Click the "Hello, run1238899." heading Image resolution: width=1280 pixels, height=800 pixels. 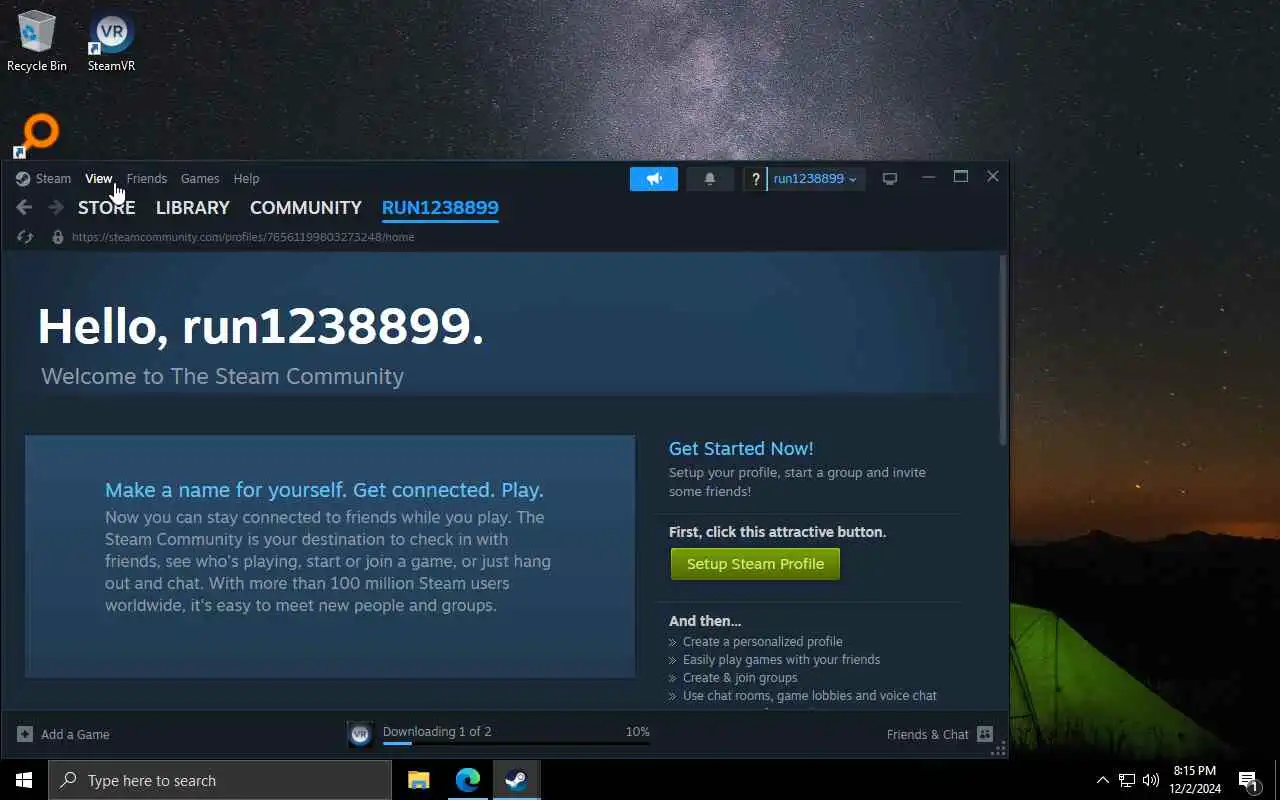coord(261,326)
